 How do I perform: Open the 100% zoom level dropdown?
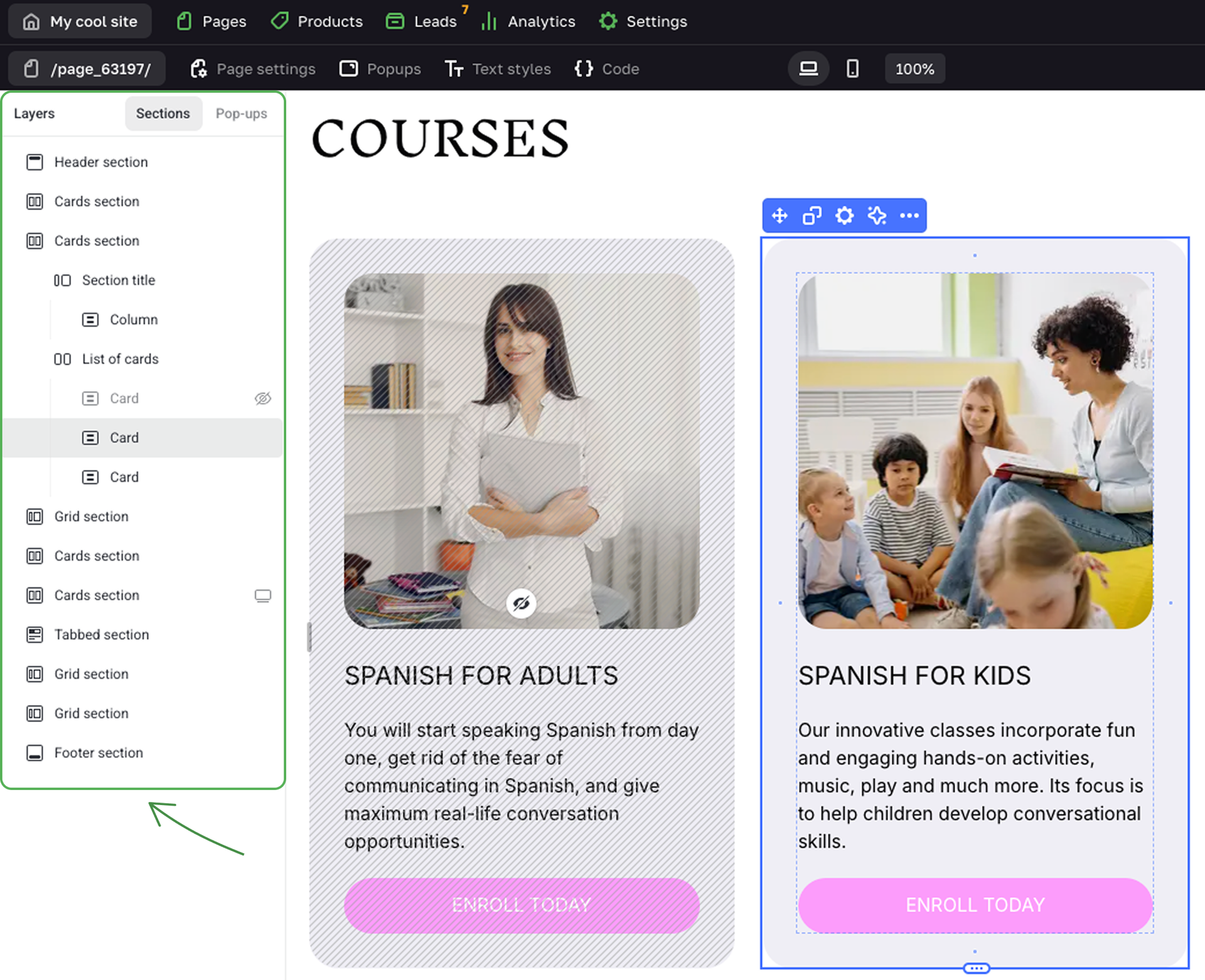(914, 68)
